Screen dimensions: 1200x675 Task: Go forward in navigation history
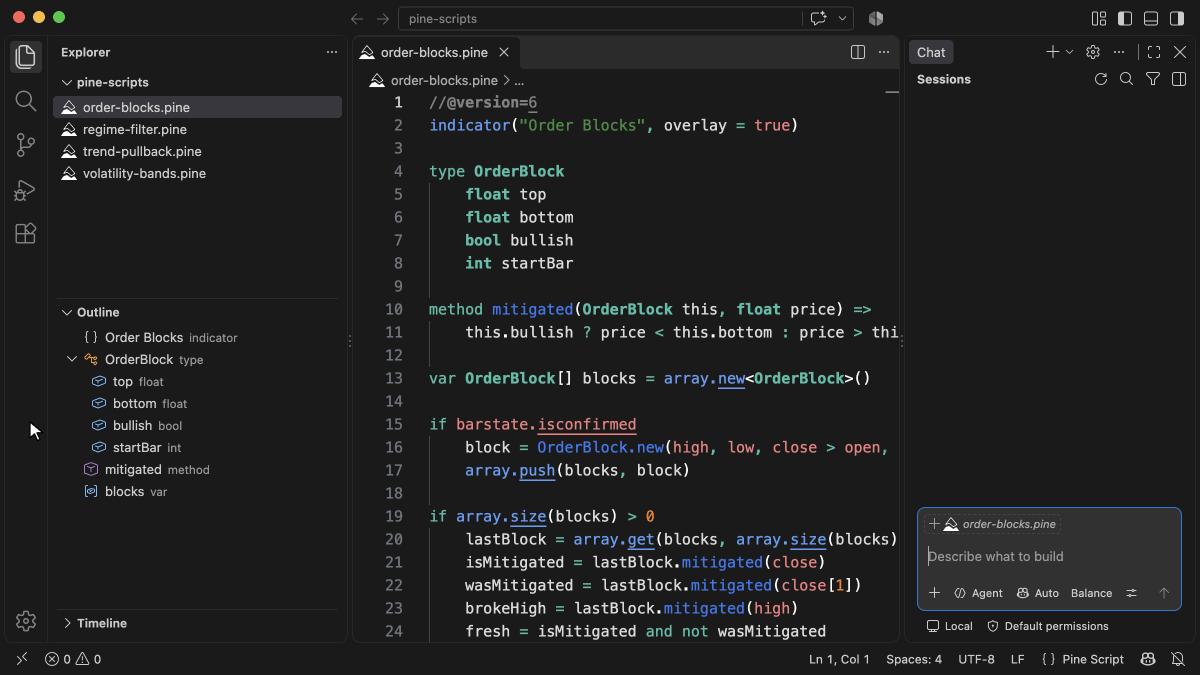click(x=383, y=18)
